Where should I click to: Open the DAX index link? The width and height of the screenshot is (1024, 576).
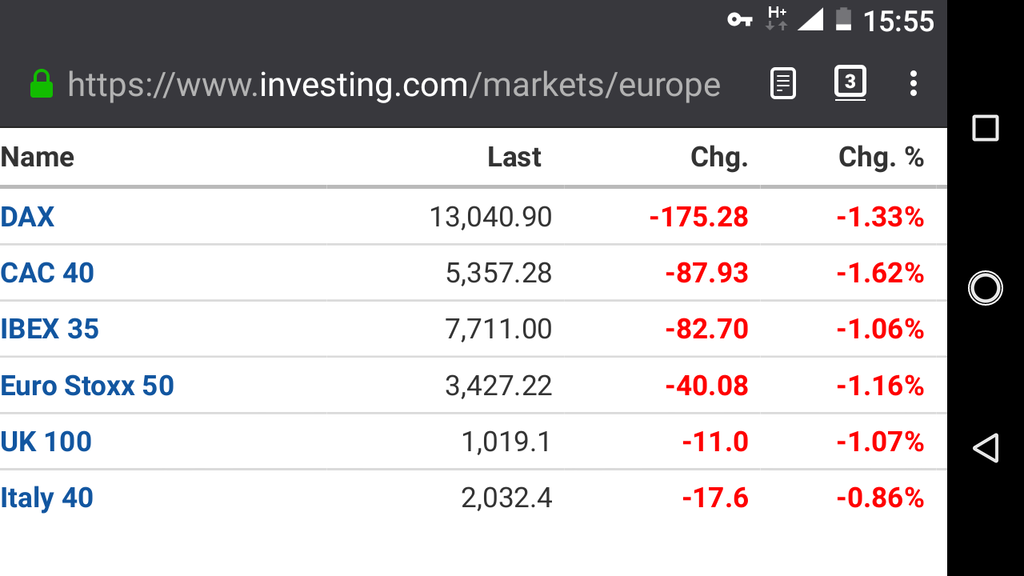27,217
